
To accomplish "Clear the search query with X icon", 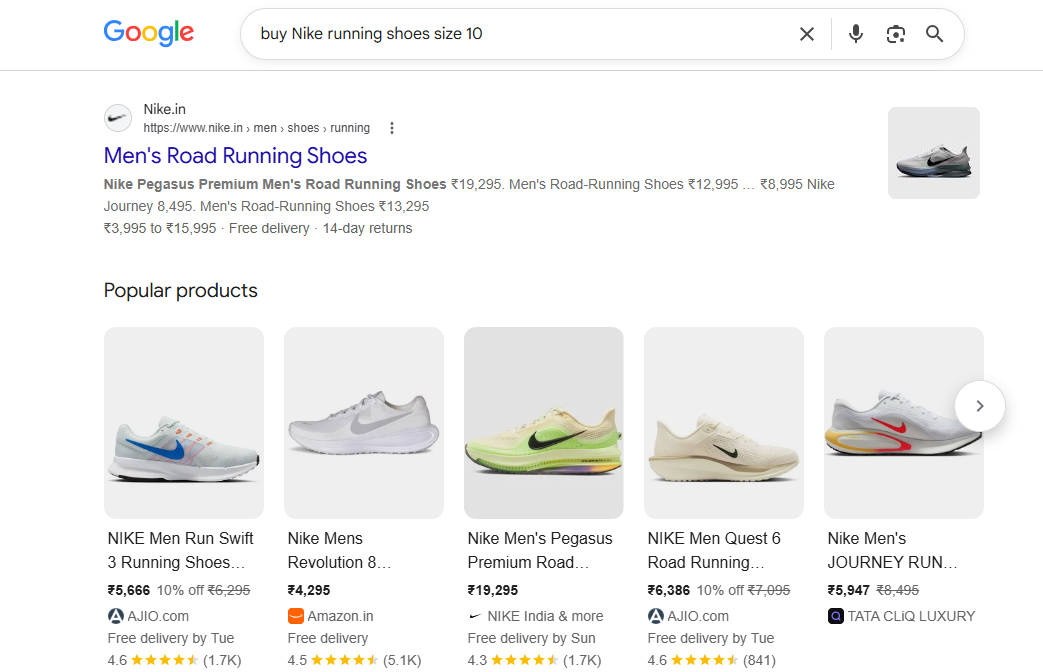I will tap(806, 34).
